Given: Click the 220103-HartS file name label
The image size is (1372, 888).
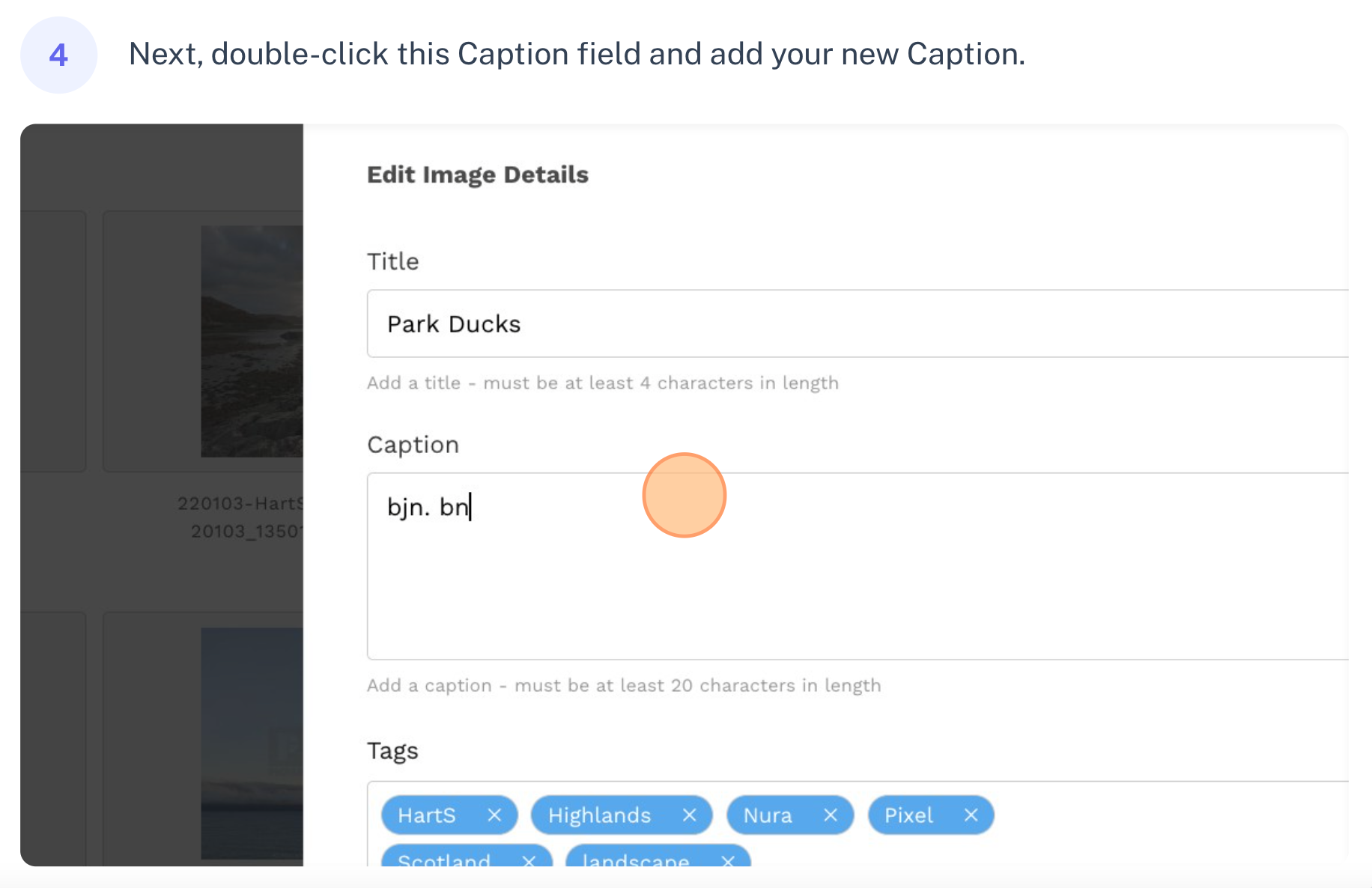Looking at the screenshot, I should 240,503.
